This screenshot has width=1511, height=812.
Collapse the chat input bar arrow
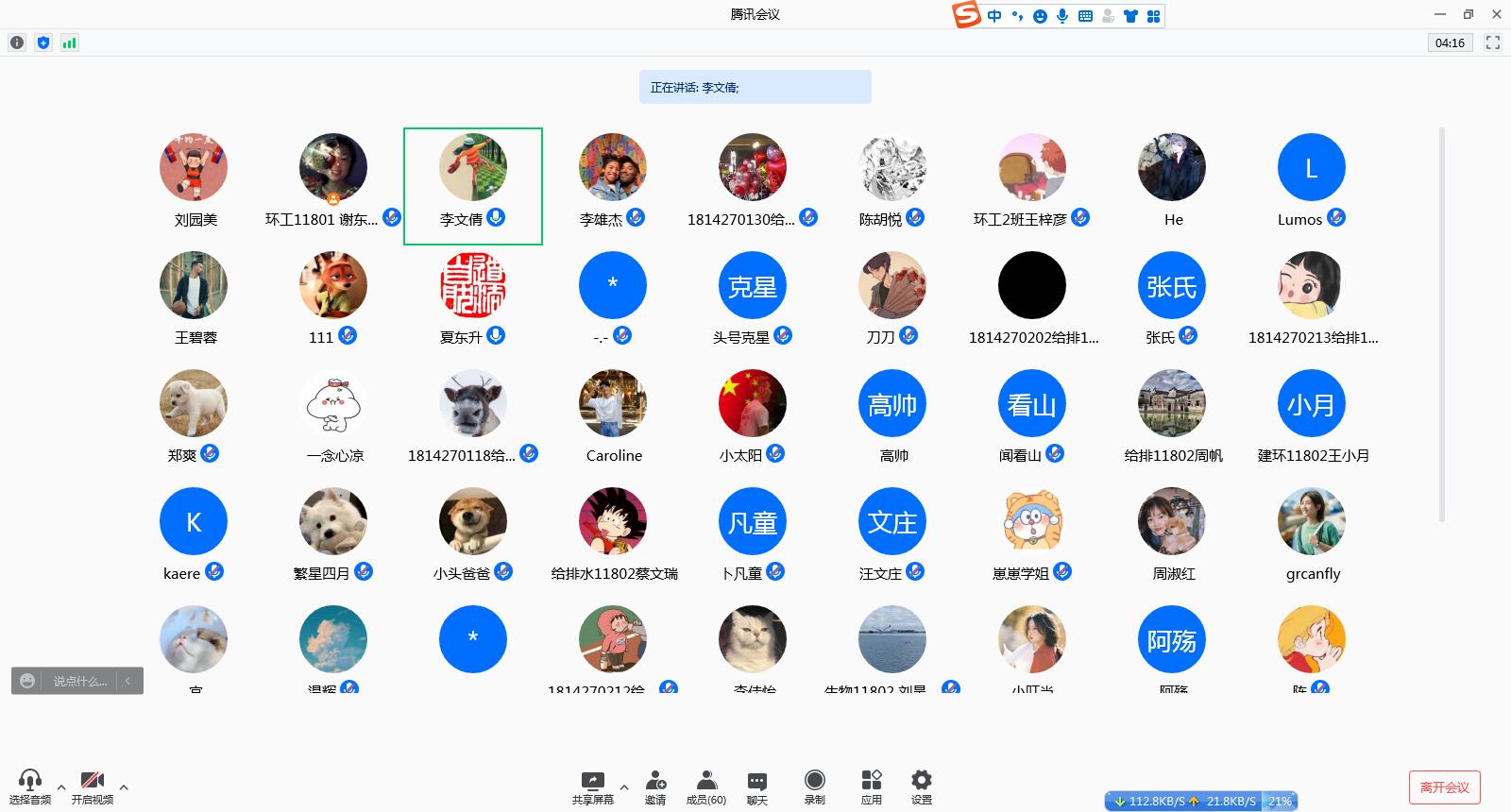(128, 681)
